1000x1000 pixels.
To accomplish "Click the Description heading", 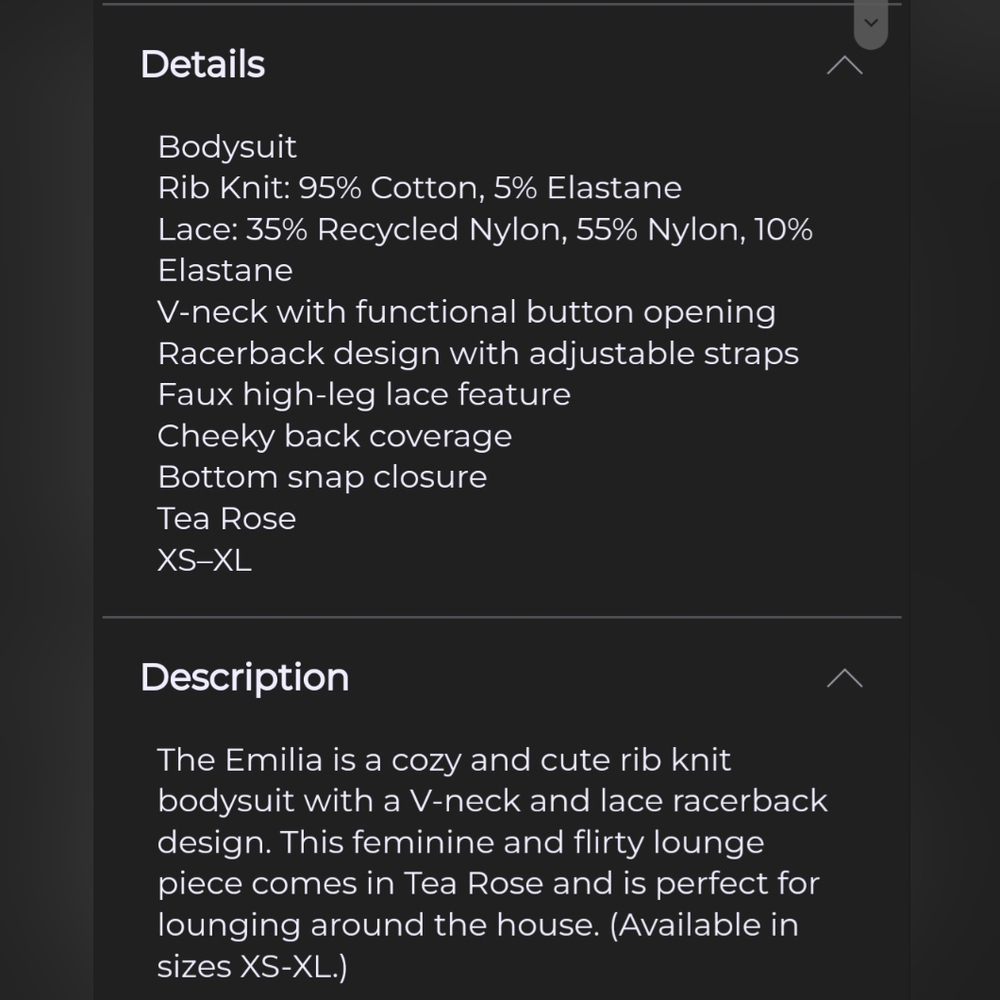I will [x=244, y=677].
